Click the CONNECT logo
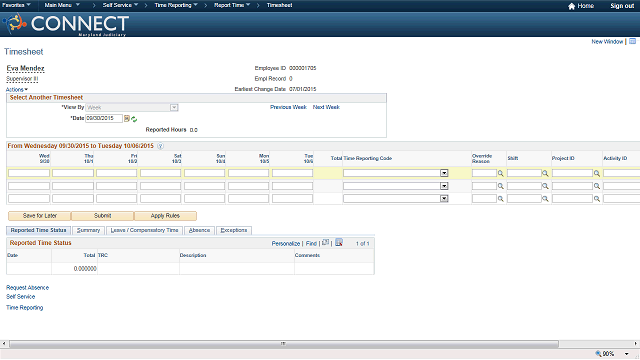640x360 pixels. coord(66,24)
